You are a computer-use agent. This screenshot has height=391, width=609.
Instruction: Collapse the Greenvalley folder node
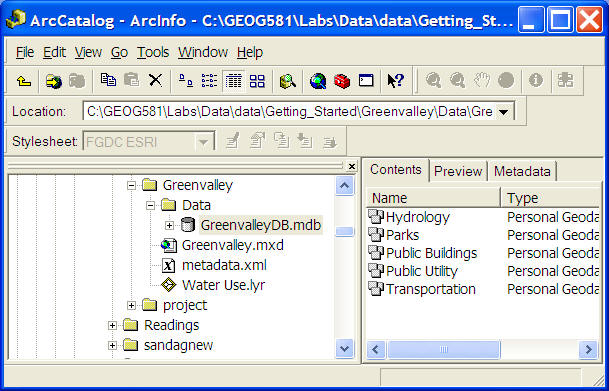[x=131, y=185]
